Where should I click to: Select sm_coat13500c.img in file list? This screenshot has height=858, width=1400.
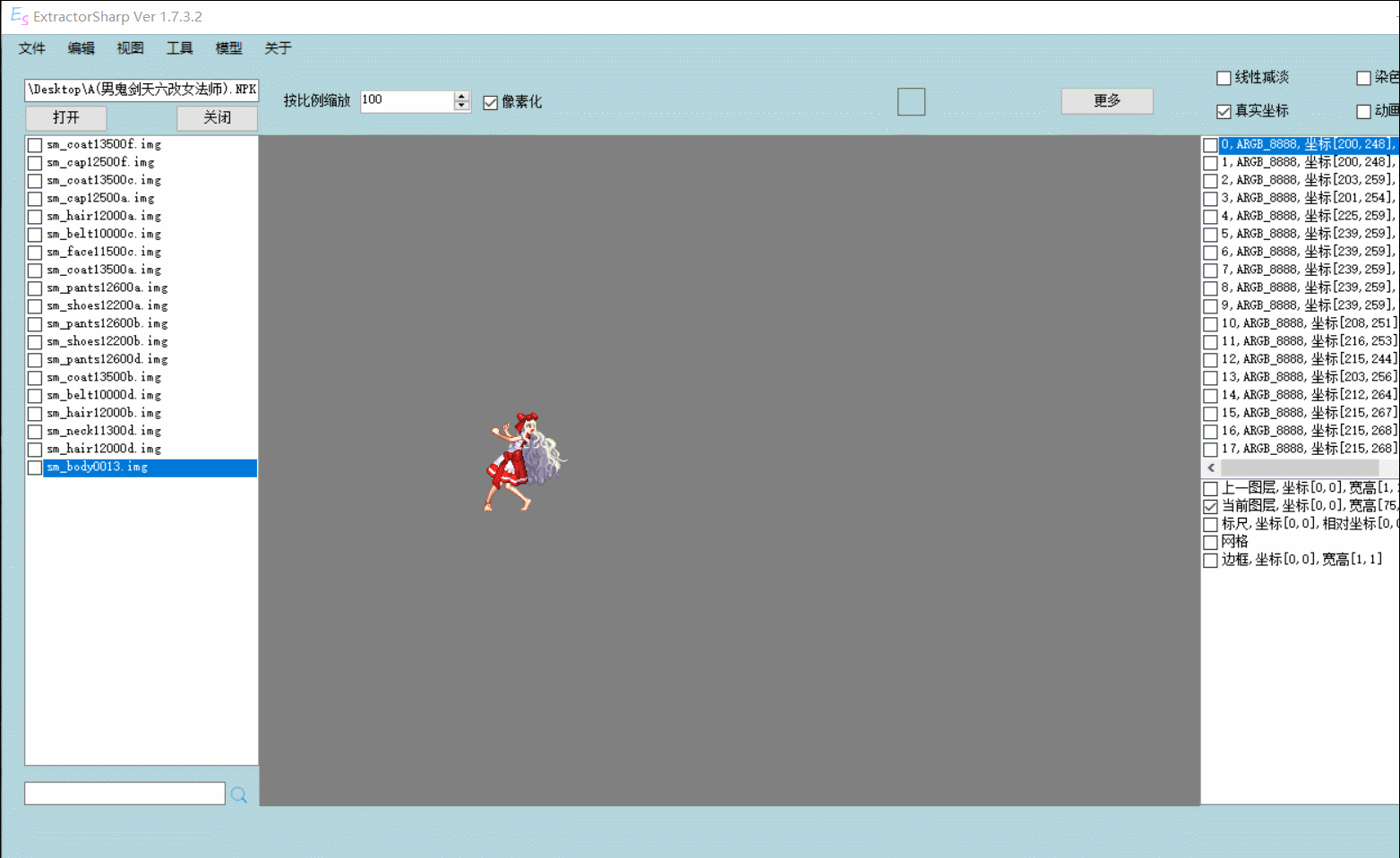[x=104, y=180]
